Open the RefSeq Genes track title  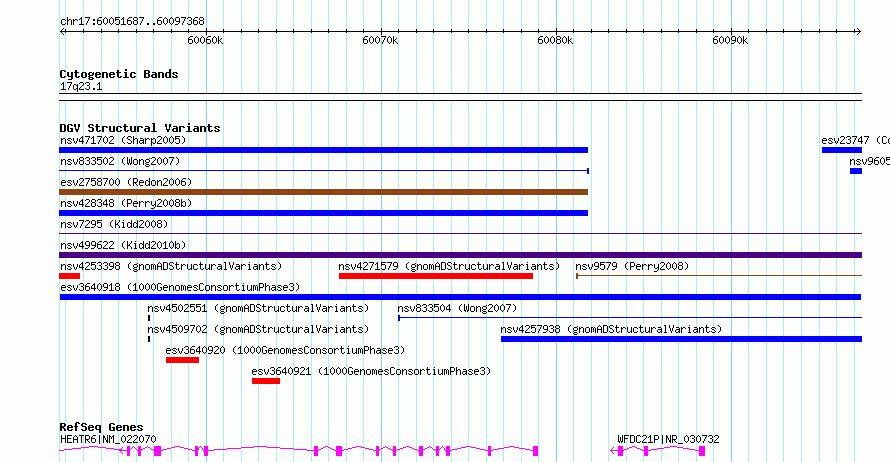pos(101,427)
